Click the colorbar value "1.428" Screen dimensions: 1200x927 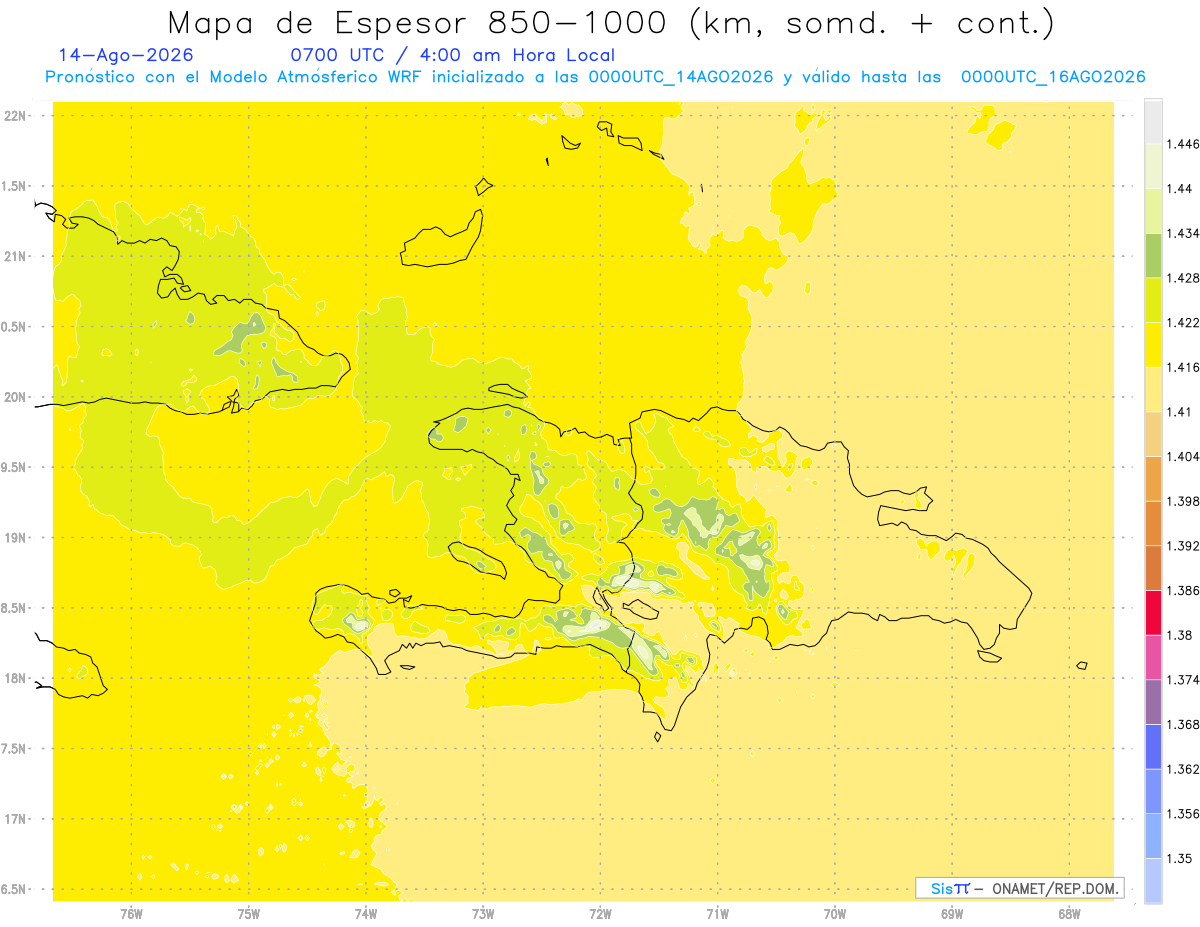point(1183,278)
